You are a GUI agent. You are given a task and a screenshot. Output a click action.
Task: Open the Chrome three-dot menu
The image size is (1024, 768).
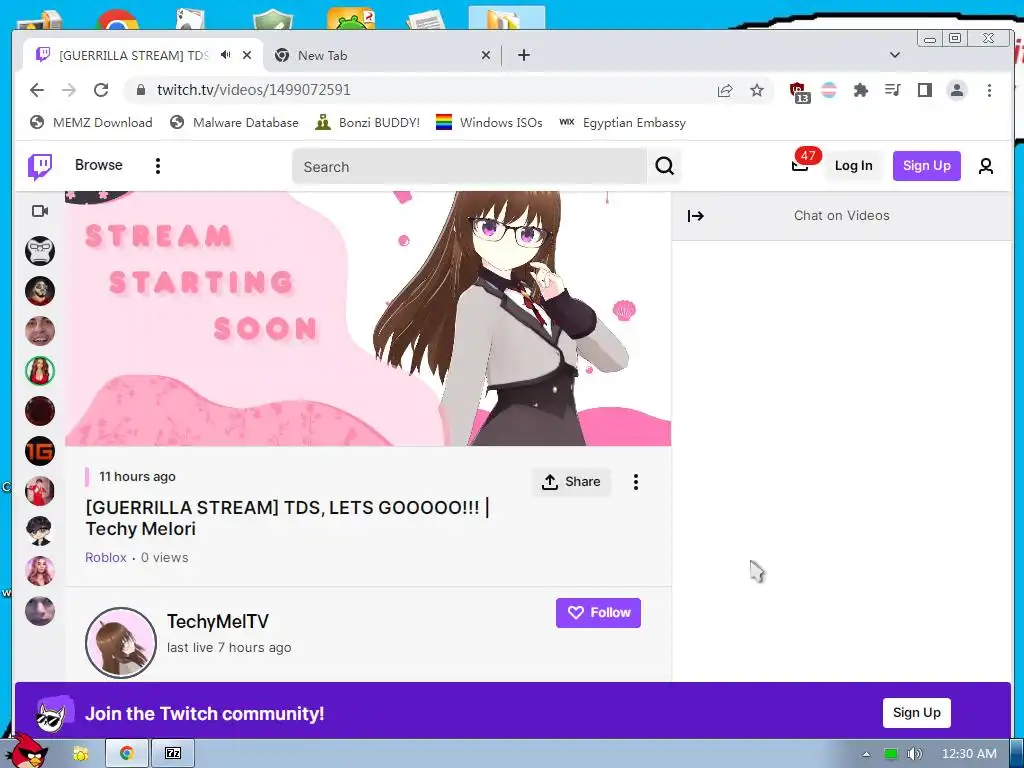[x=989, y=90]
